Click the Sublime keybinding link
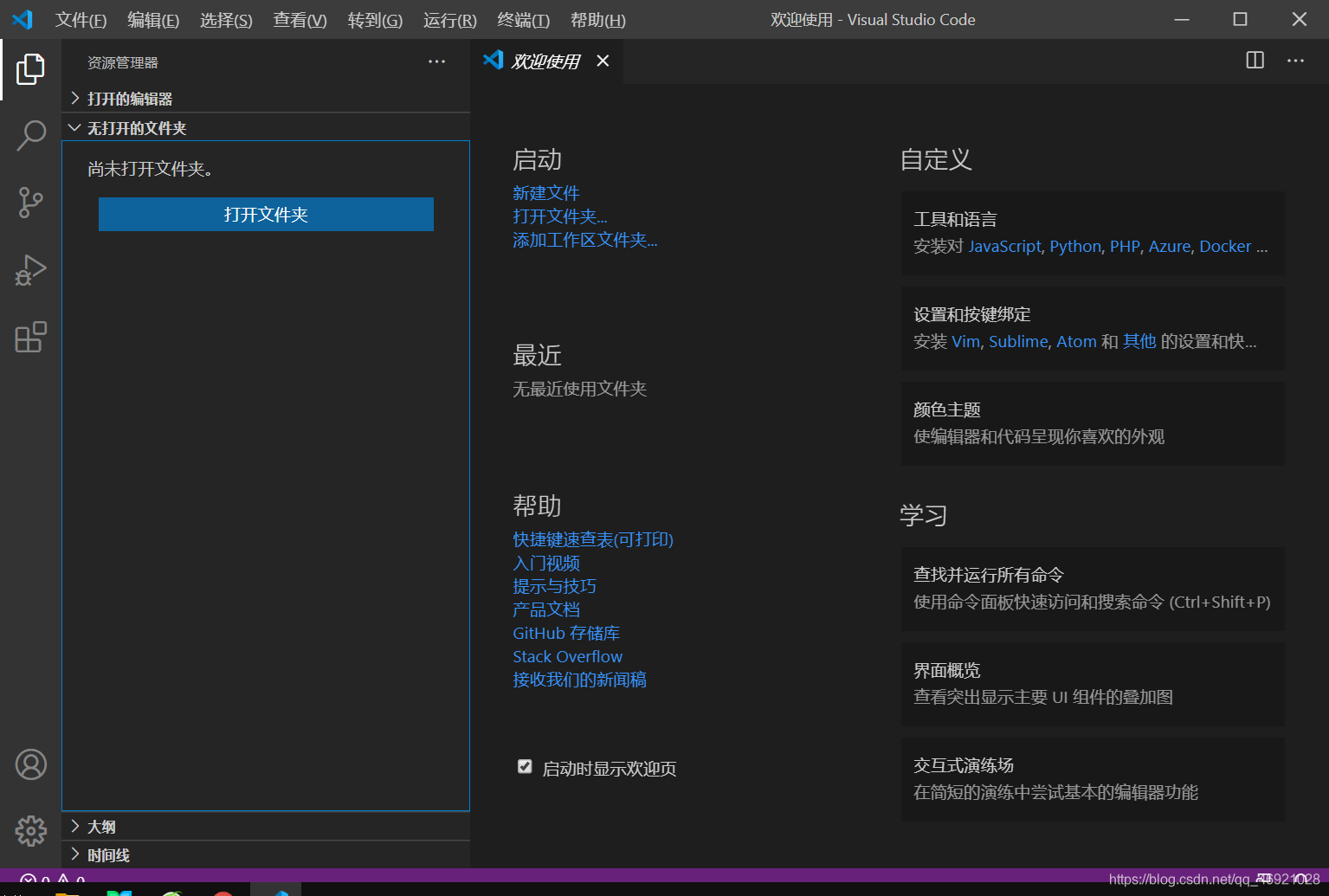 (1018, 342)
